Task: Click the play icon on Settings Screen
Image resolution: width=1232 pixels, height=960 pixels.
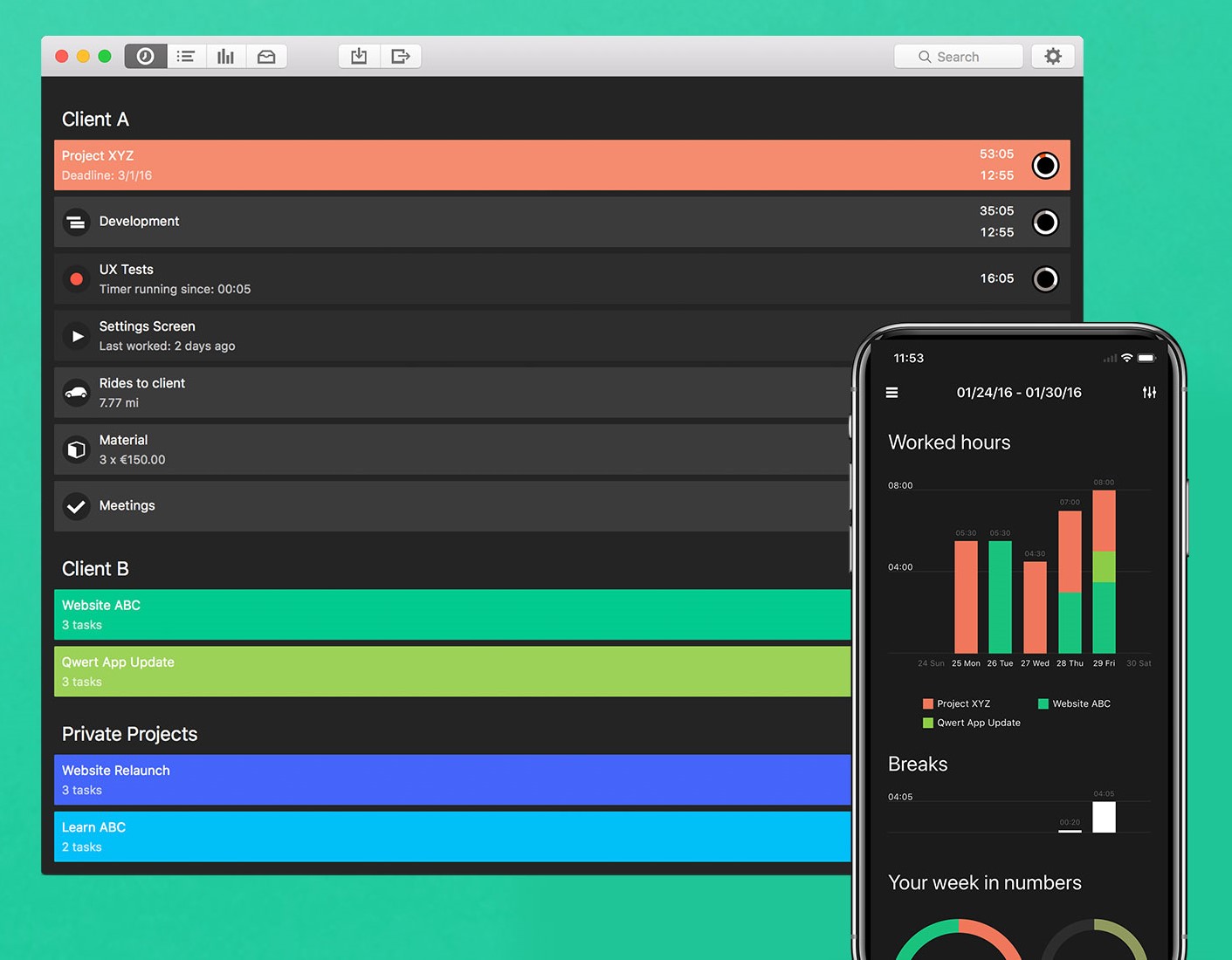Action: coord(76,336)
